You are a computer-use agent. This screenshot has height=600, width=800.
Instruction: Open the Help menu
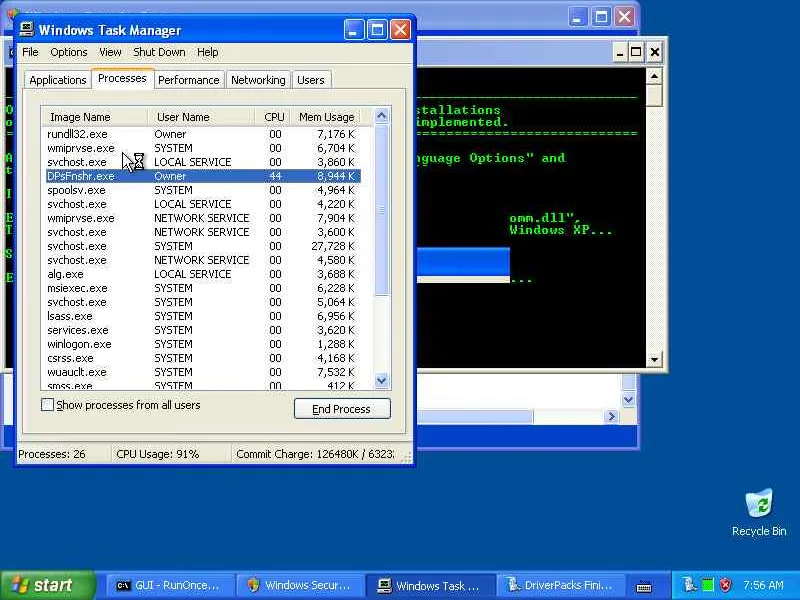[x=208, y=52]
